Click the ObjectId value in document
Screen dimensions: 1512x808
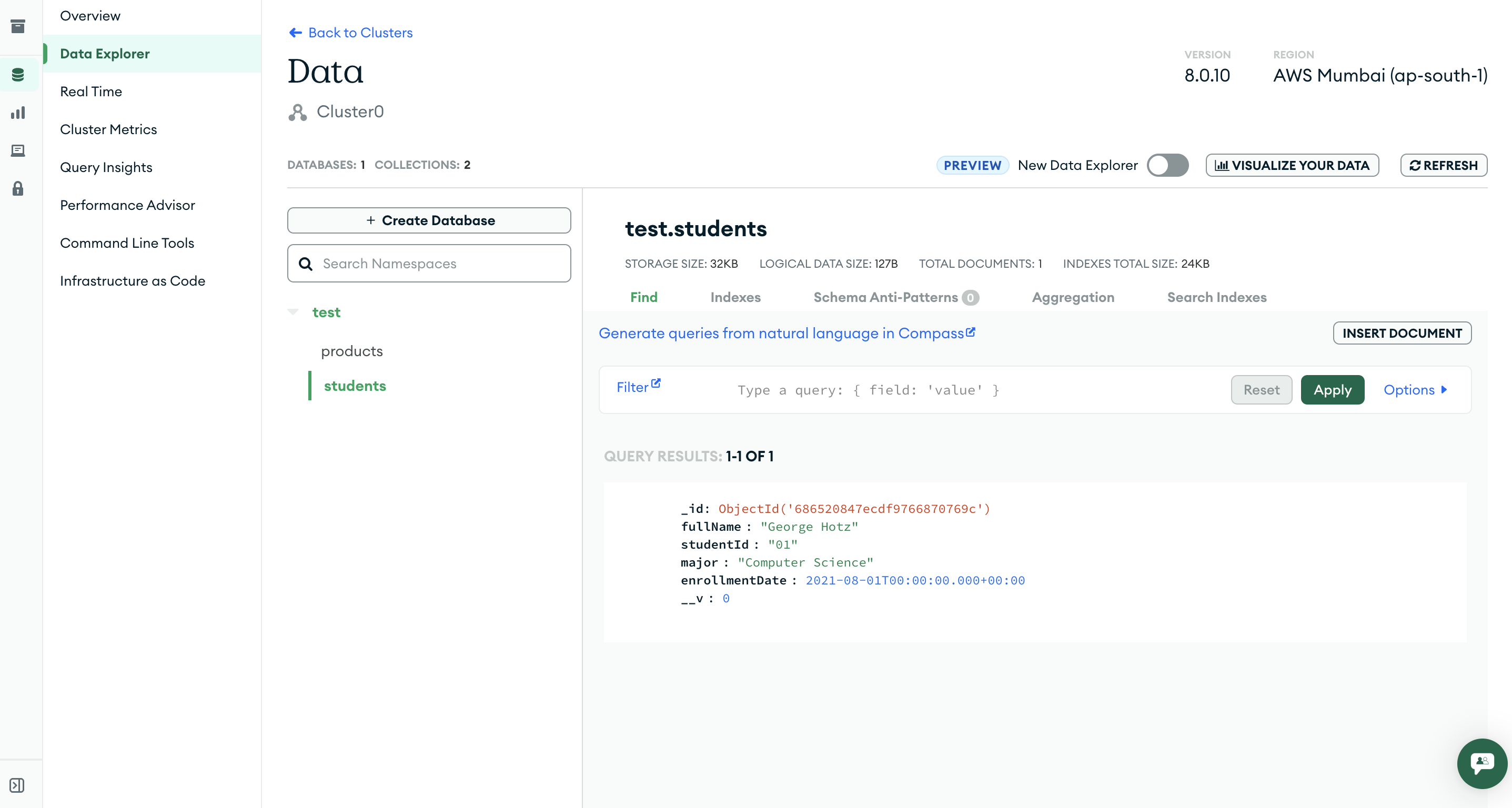coord(854,509)
